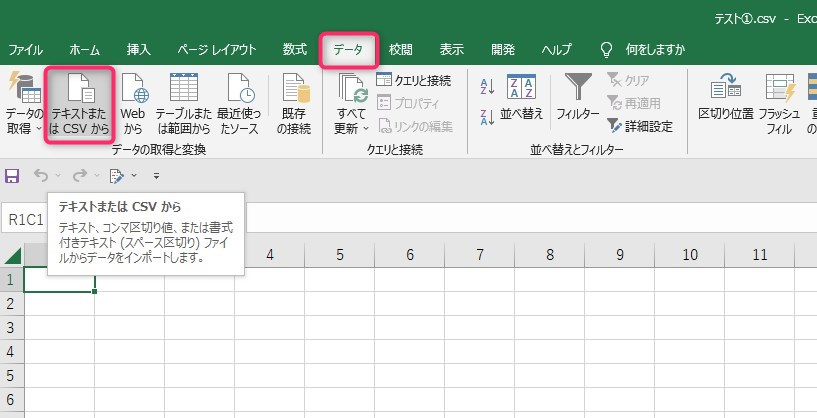Expand the すべて更新 dropdown arrow
Viewport: 817px width, 418px height.
(x=366, y=128)
